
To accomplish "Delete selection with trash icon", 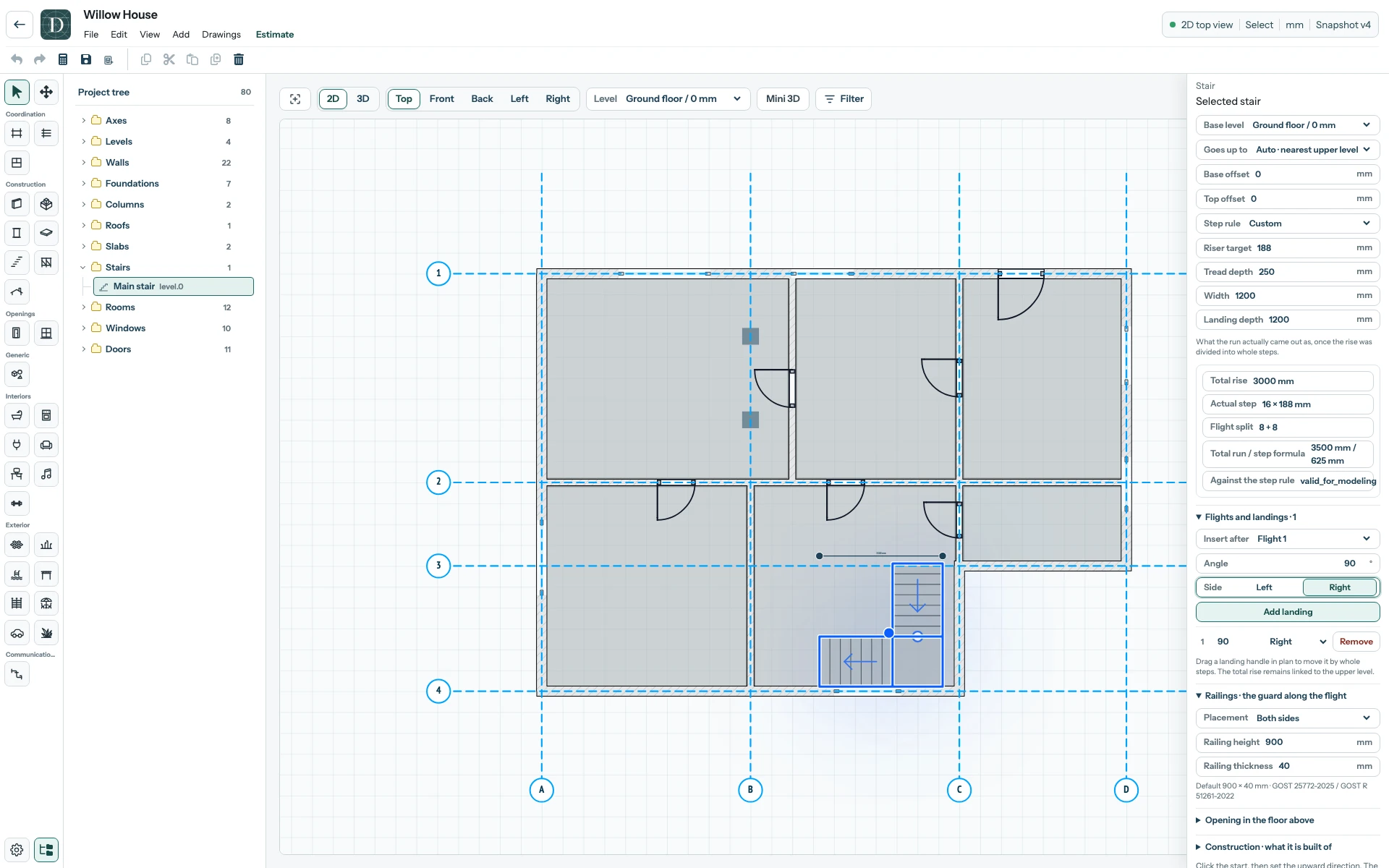I will pos(239,59).
